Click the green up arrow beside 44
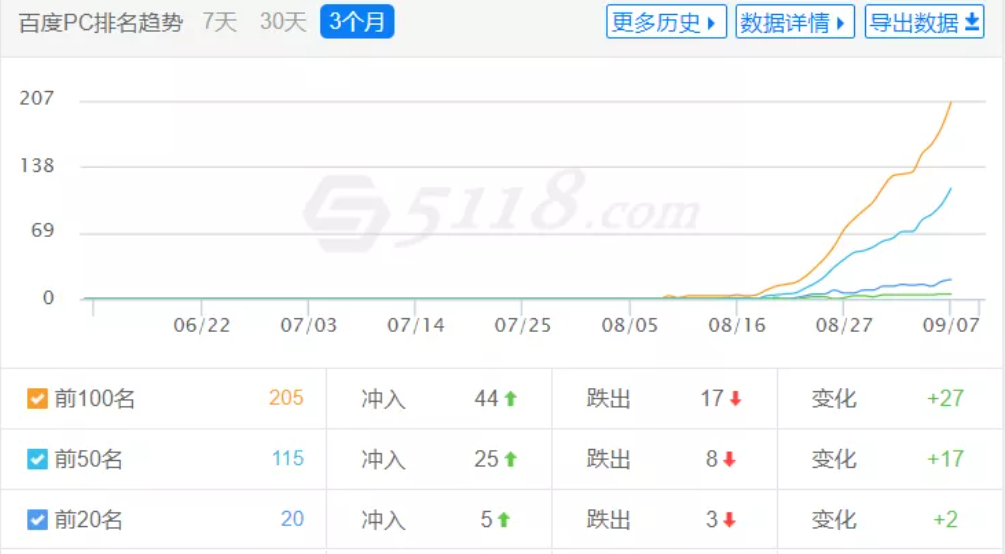Viewport: 1005px width, 554px height. click(x=510, y=399)
